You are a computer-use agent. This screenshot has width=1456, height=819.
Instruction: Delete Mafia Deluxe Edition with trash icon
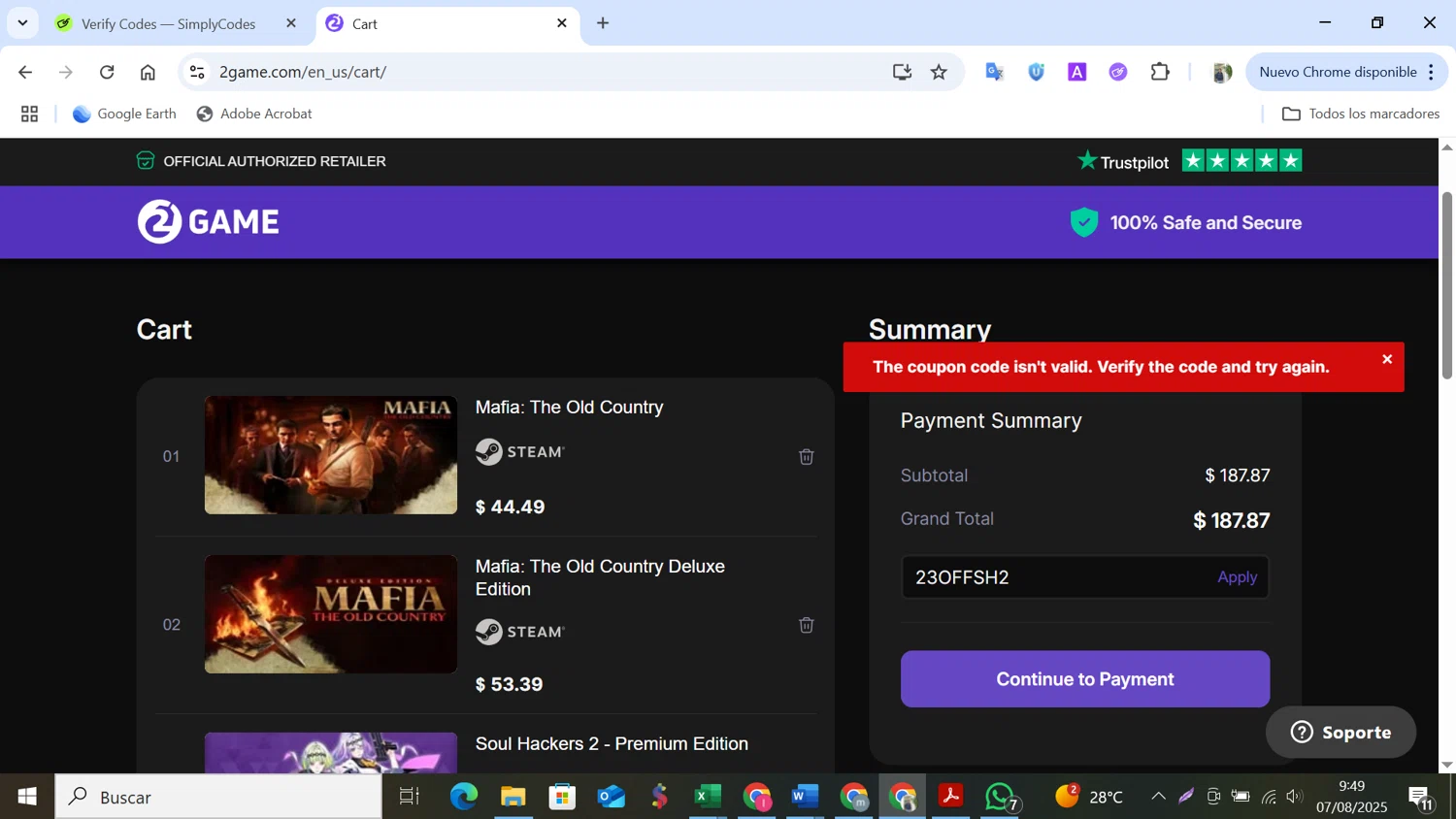tap(806, 625)
